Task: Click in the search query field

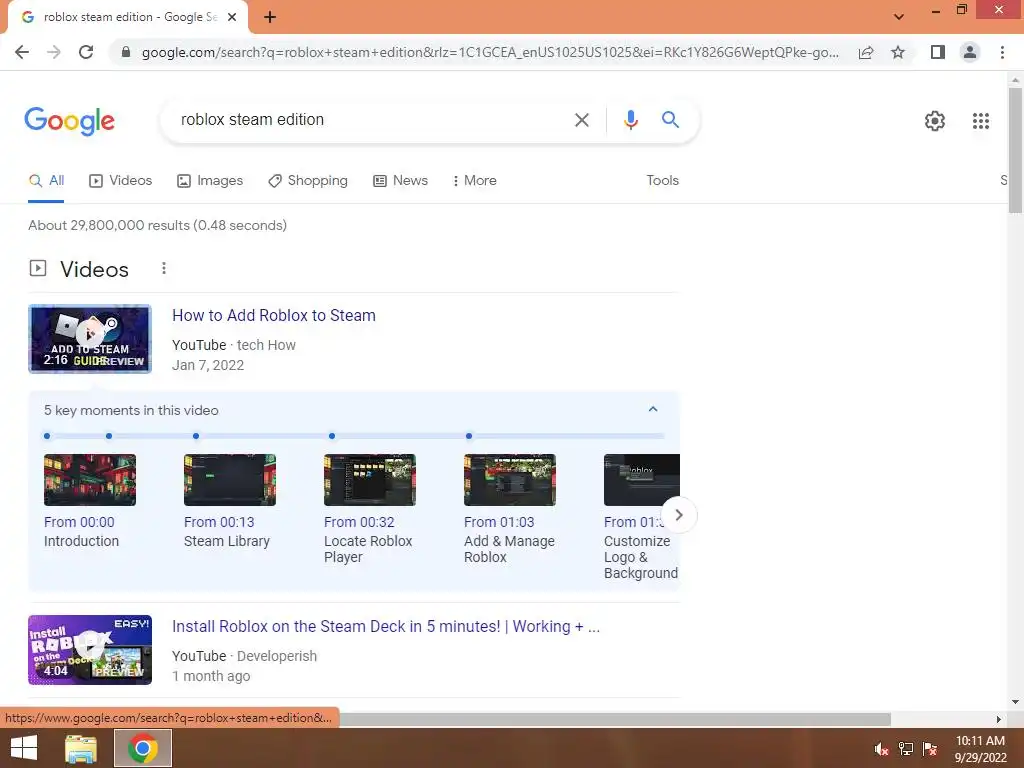Action: [x=369, y=120]
